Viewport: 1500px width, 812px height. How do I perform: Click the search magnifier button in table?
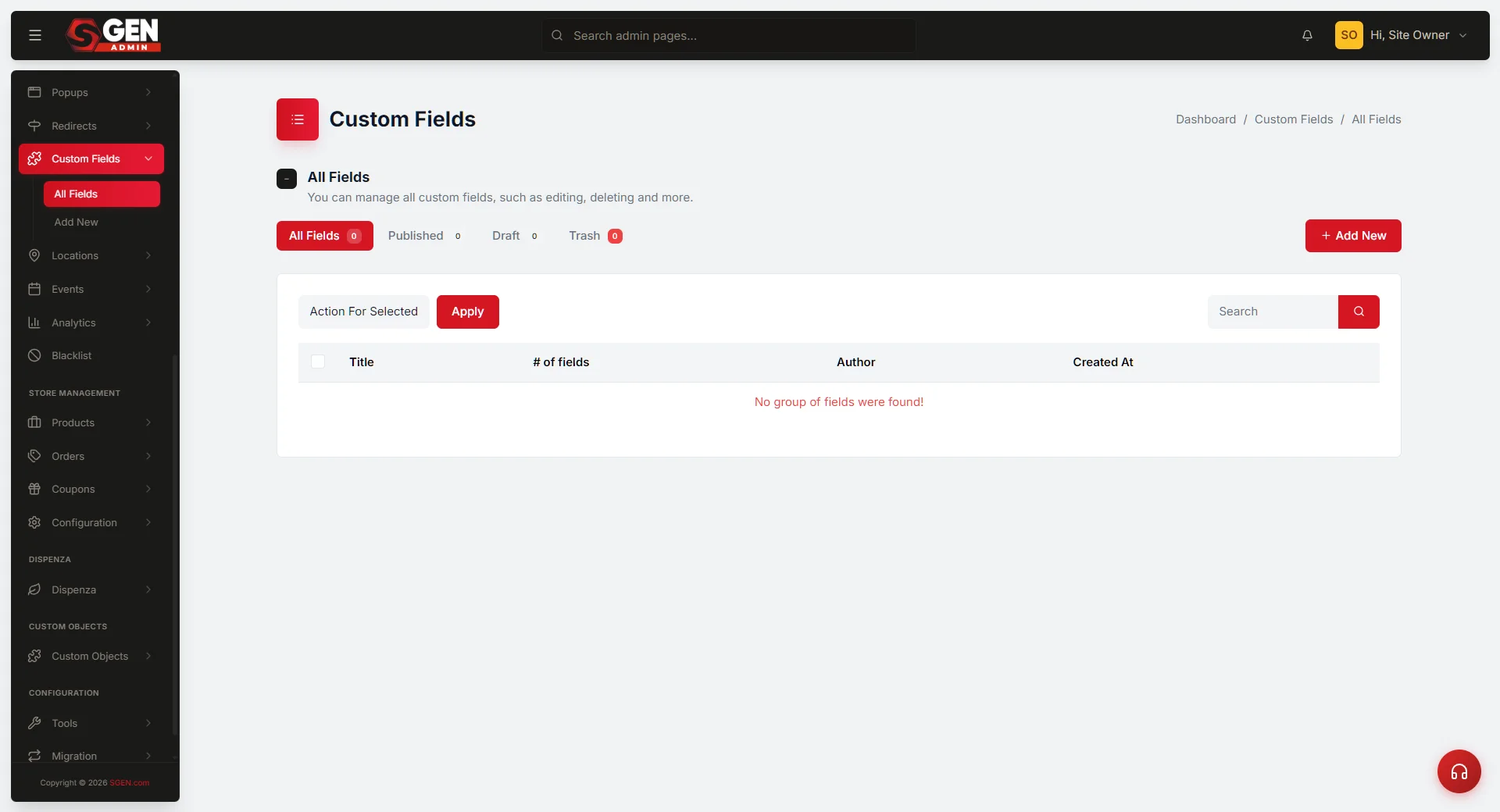pyautogui.click(x=1359, y=312)
